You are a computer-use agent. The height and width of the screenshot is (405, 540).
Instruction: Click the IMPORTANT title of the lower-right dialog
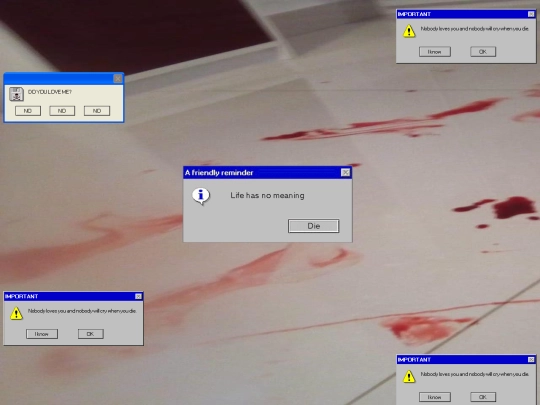click(x=414, y=360)
